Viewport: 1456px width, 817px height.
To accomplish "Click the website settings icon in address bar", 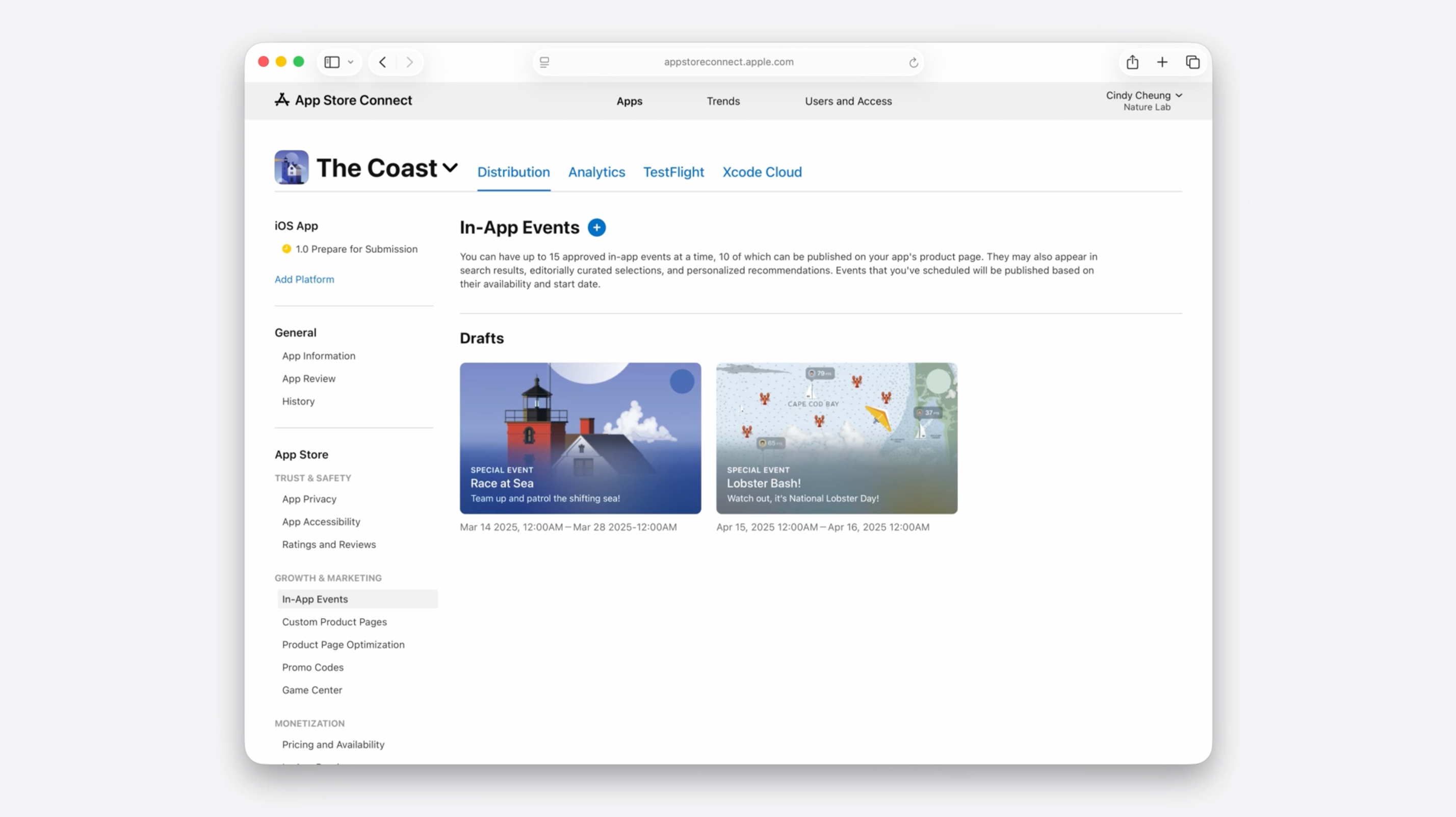I will point(544,62).
